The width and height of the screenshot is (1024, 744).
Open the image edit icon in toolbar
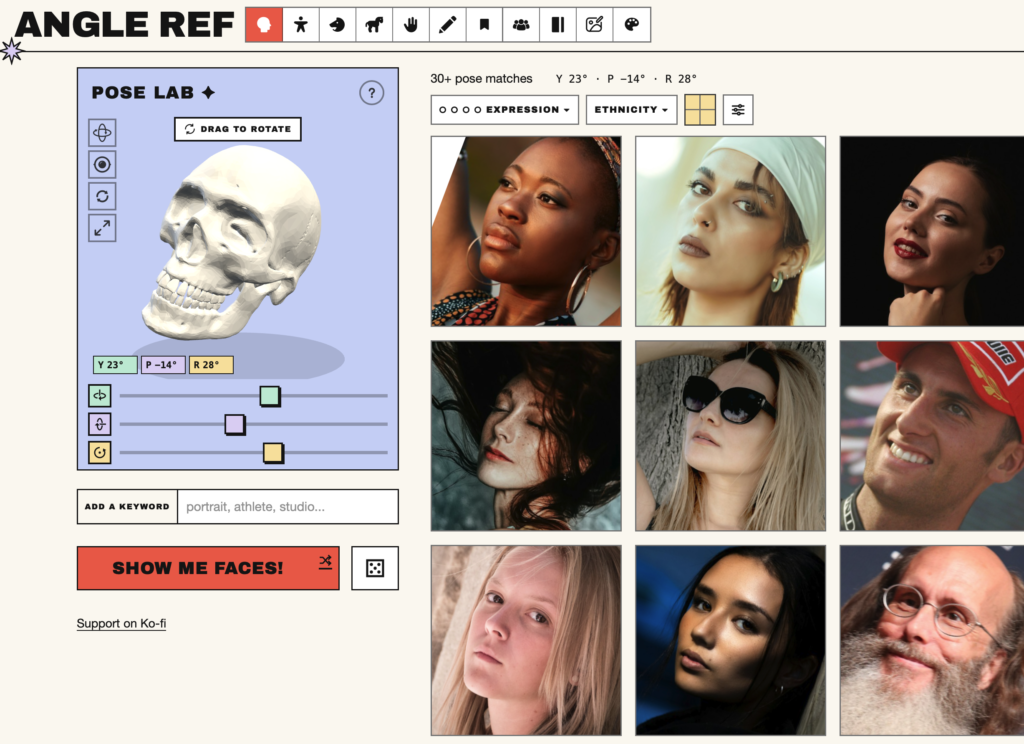[x=594, y=25]
